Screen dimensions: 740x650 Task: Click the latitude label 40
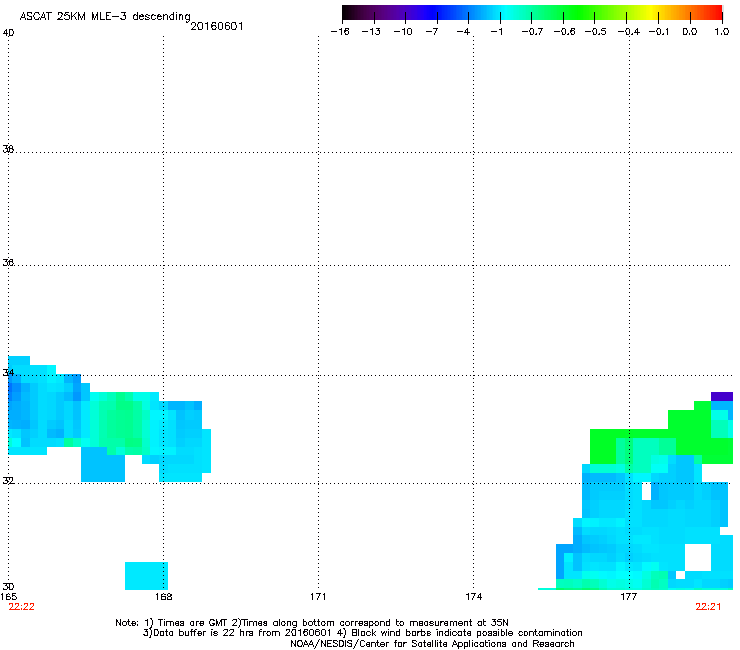8,33
